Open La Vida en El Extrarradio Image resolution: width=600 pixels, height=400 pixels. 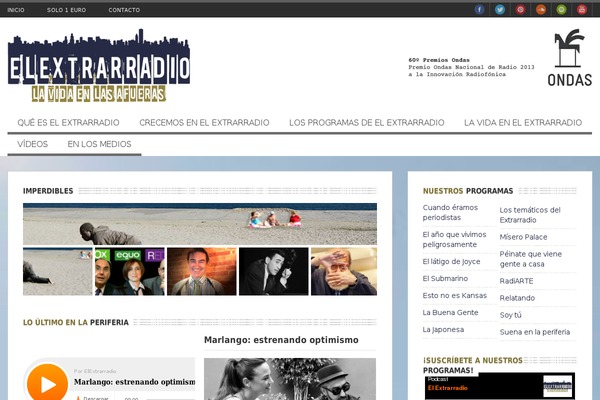[523, 122]
